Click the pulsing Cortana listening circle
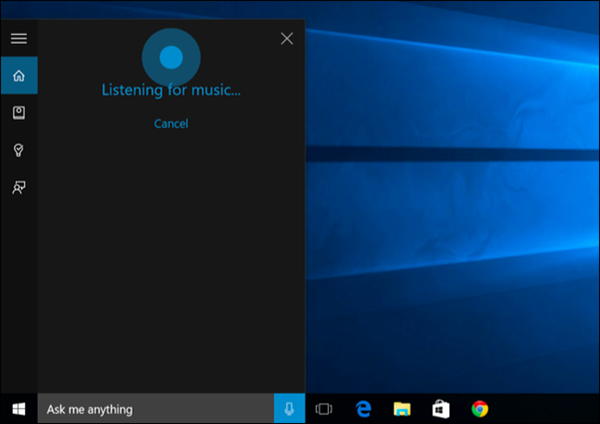This screenshot has width=600, height=424. click(171, 56)
